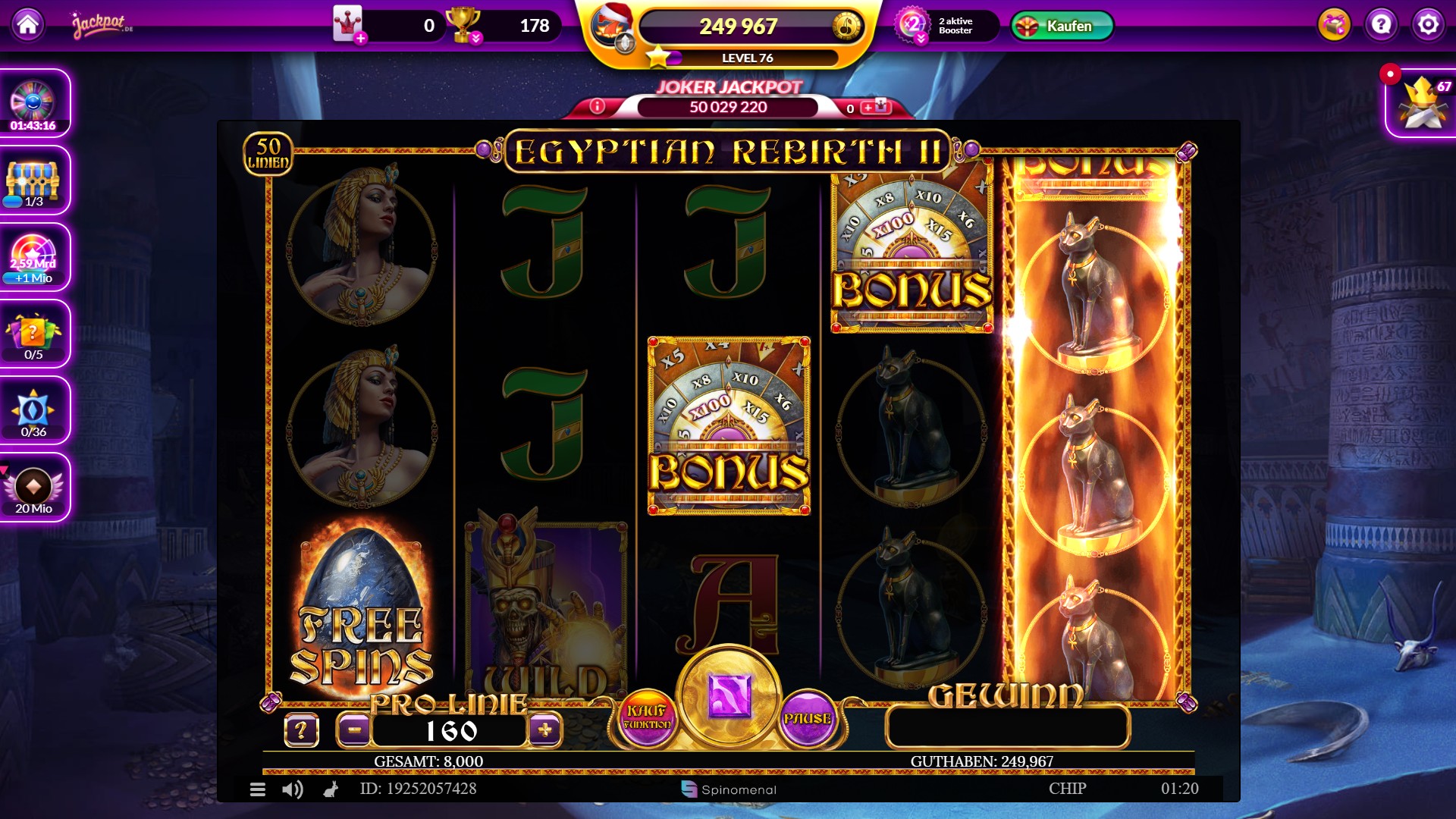Screen dimensions: 1456x819
Task: Open the settings gear icon
Action: (x=1427, y=25)
